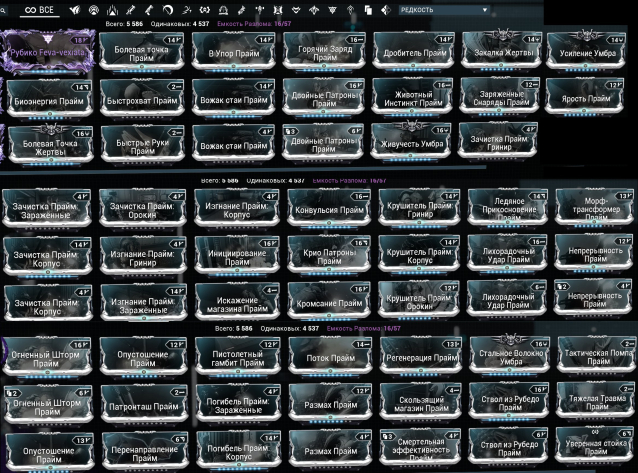Image resolution: width=638 pixels, height=473 pixels.
Task: Pick the Болевая Точка Жертвы mod
Action: (50, 146)
